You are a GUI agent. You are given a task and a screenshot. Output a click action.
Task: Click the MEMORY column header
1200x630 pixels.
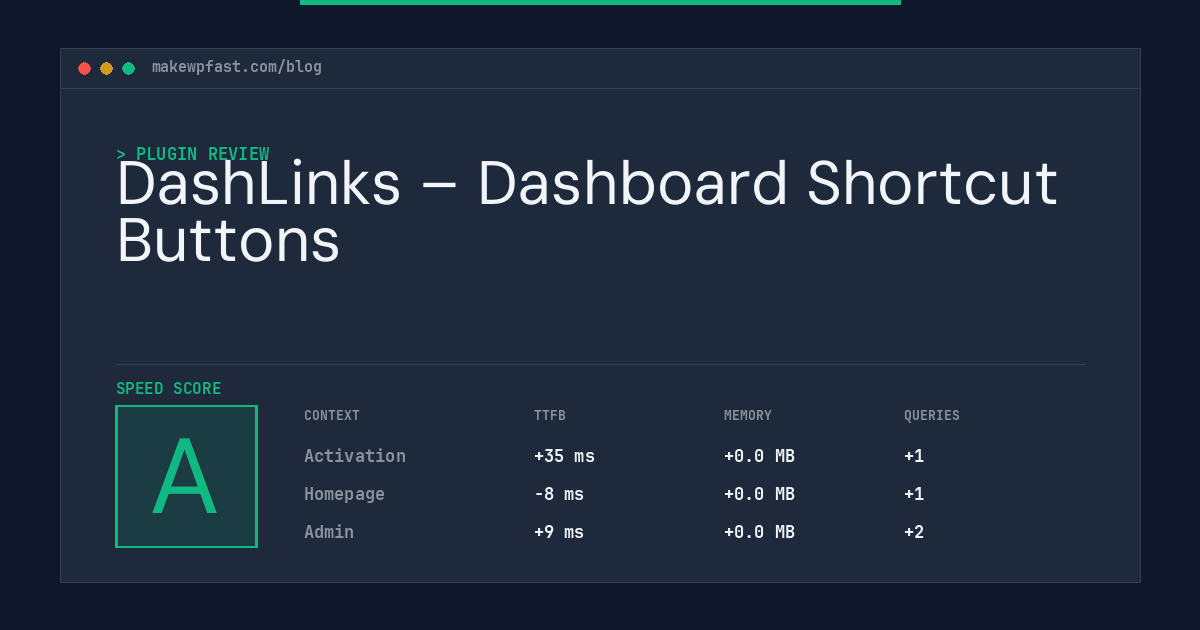pyautogui.click(x=748, y=416)
